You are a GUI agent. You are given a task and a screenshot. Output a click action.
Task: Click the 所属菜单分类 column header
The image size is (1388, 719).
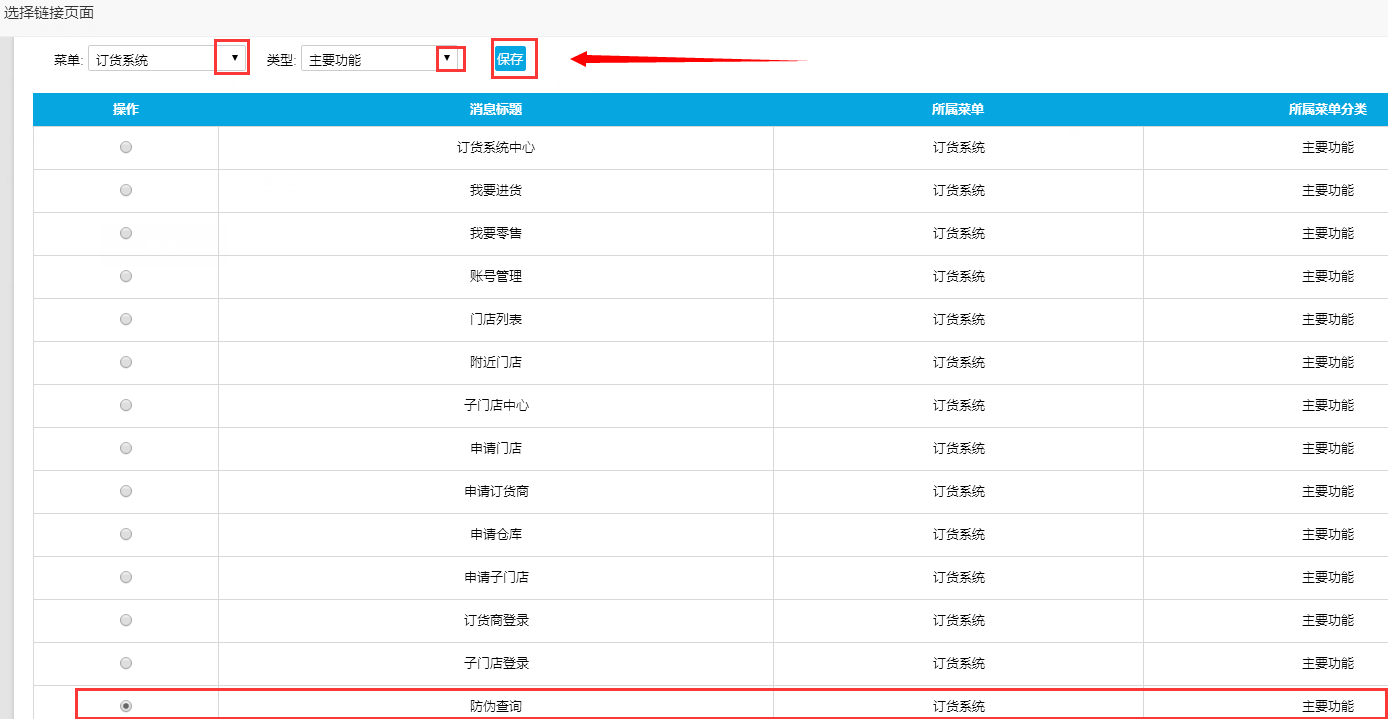pyautogui.click(x=1327, y=109)
